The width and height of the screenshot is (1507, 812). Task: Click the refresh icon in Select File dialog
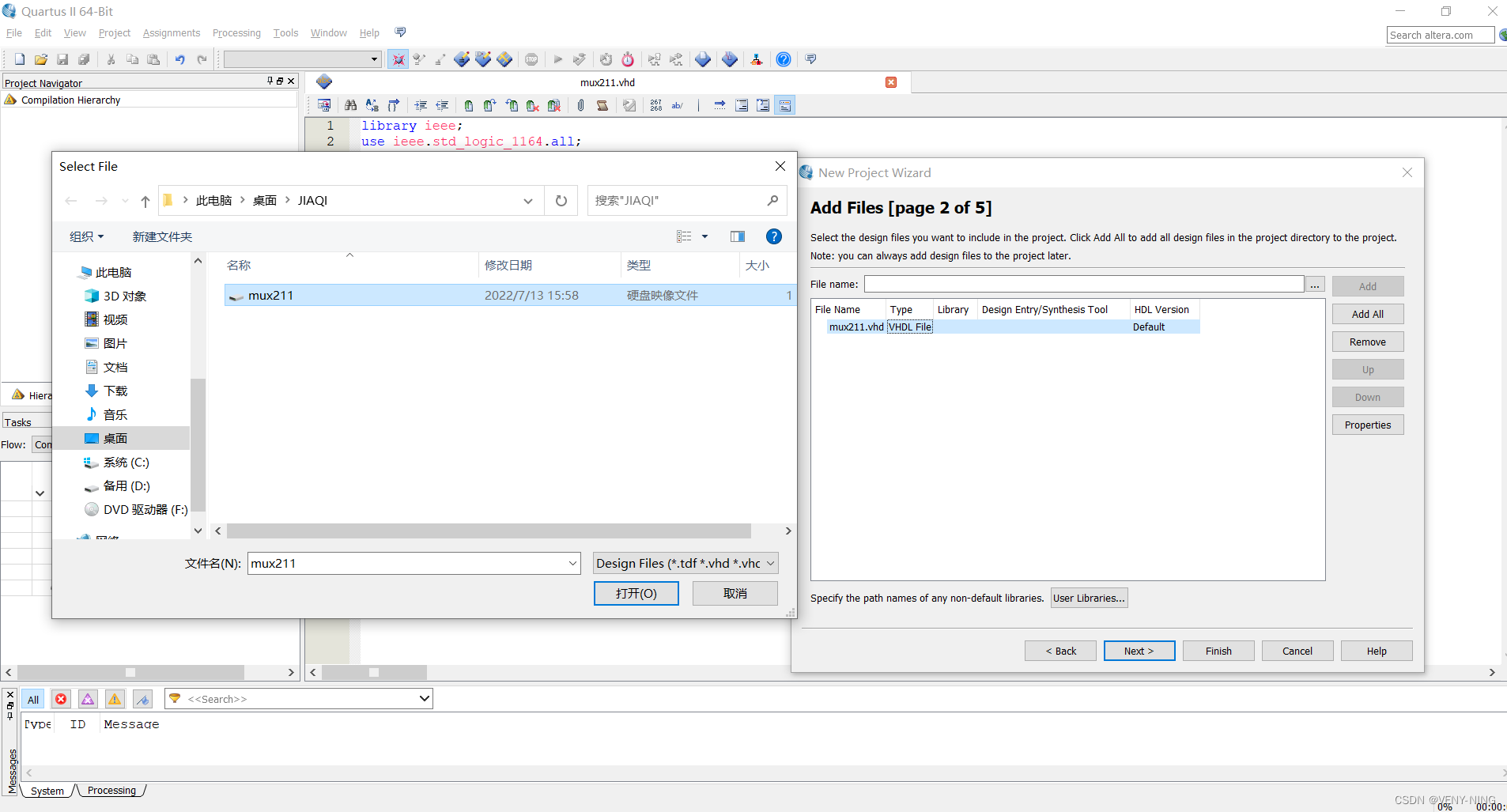pyautogui.click(x=561, y=201)
